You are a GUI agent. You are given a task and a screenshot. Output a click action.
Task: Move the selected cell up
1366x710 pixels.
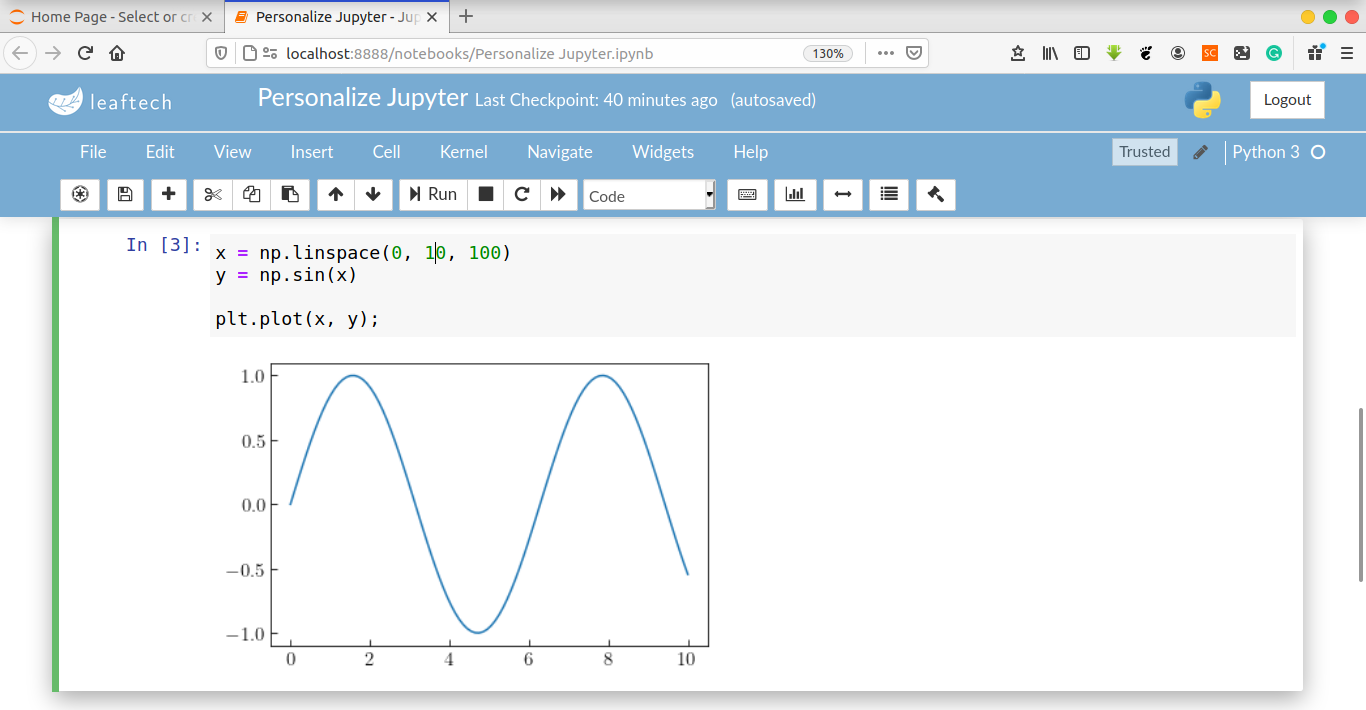tap(336, 195)
